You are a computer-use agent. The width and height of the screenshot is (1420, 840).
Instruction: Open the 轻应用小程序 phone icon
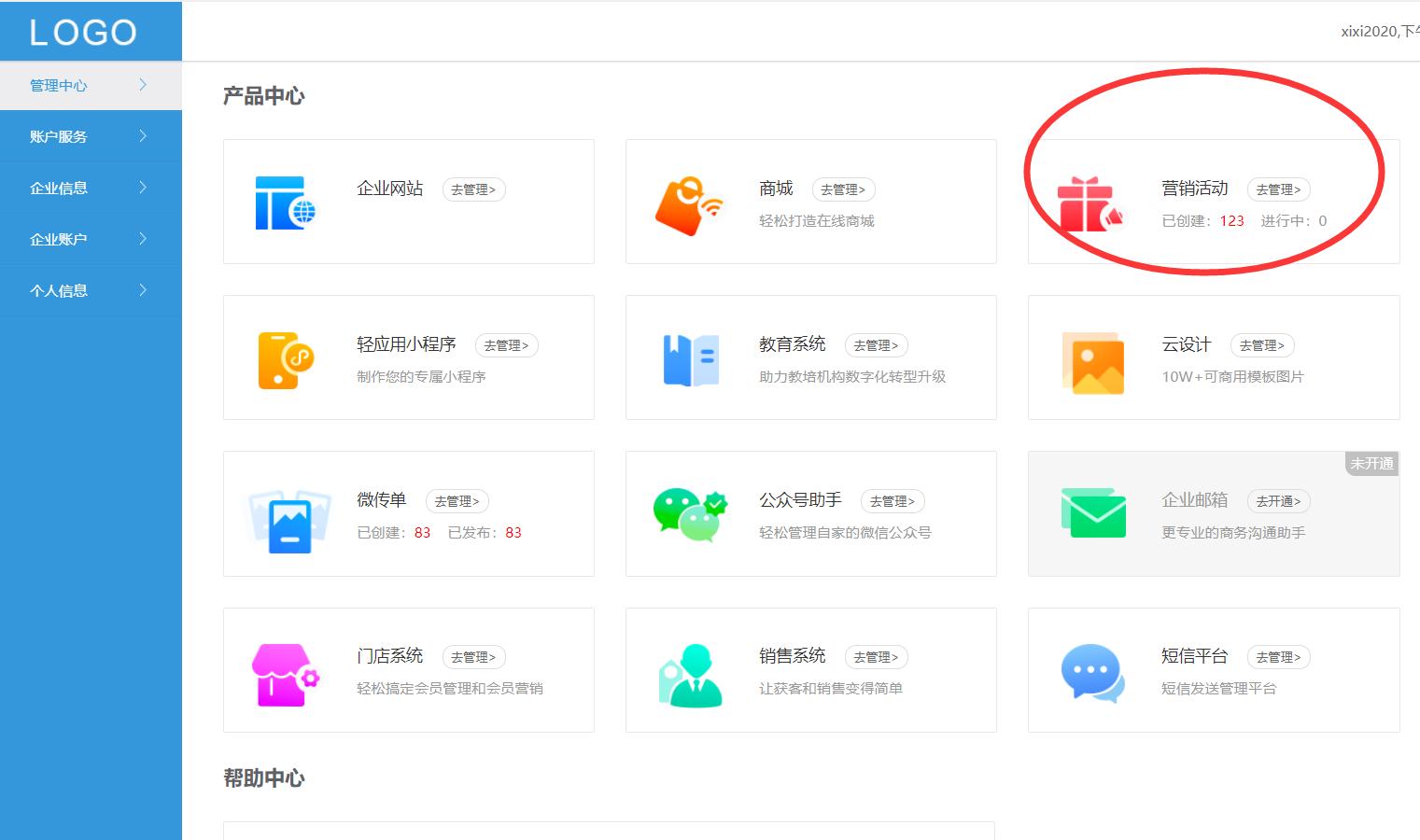285,359
